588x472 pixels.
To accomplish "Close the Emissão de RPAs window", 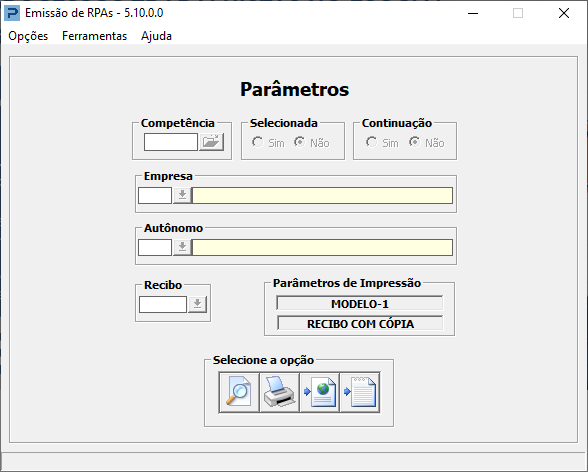I will [564, 13].
